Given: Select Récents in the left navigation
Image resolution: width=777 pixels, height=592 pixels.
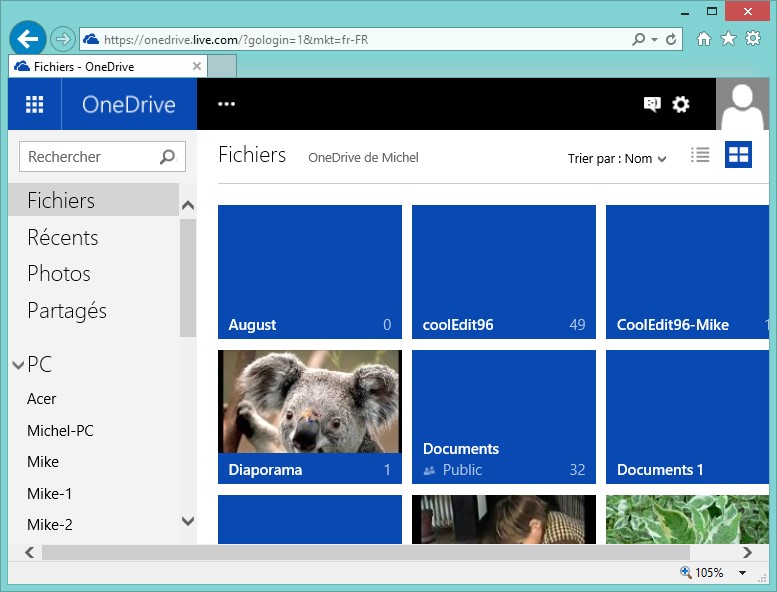Looking at the screenshot, I should point(63,237).
